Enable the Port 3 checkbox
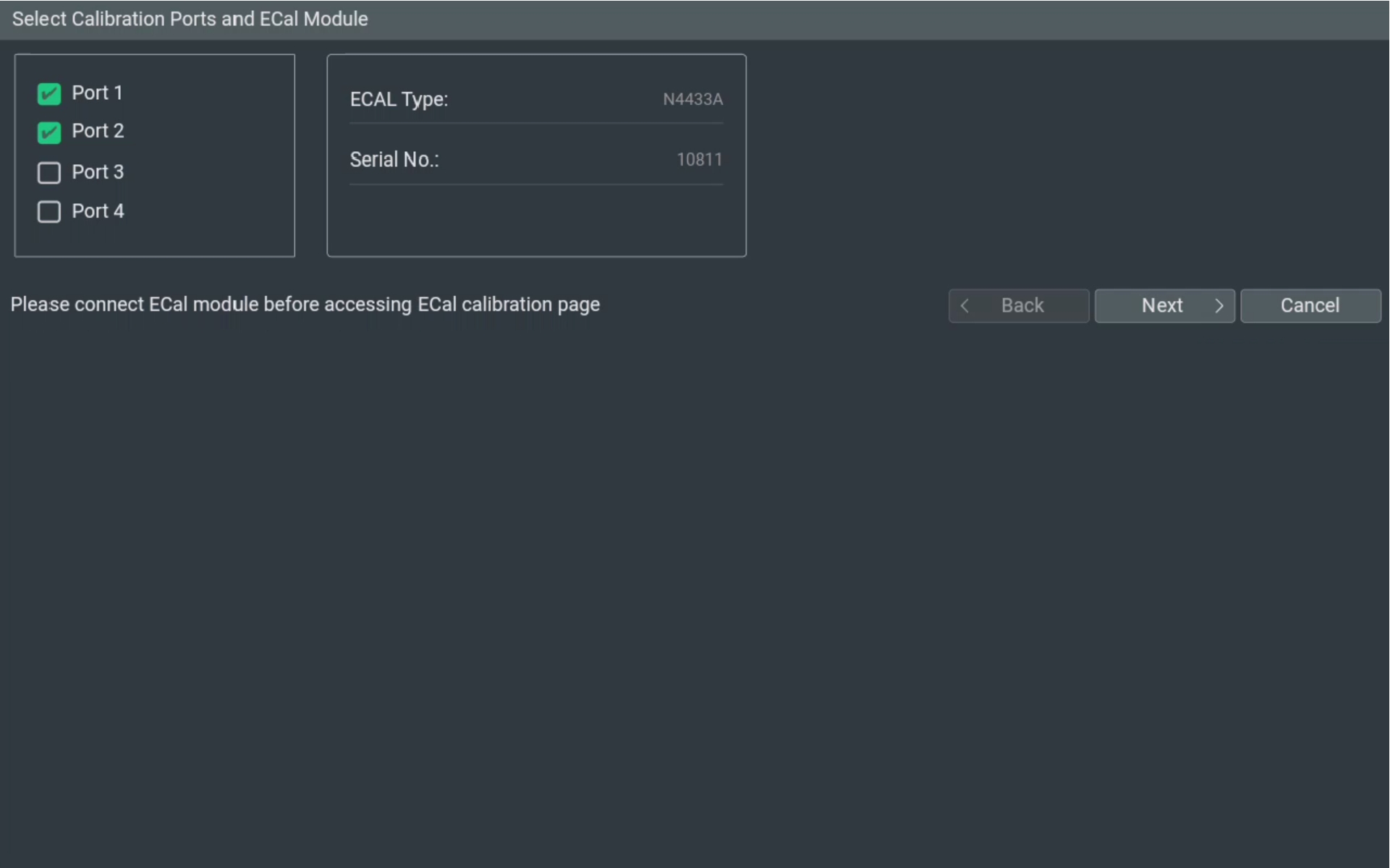Screen dimensions: 1390x868 point(48,173)
